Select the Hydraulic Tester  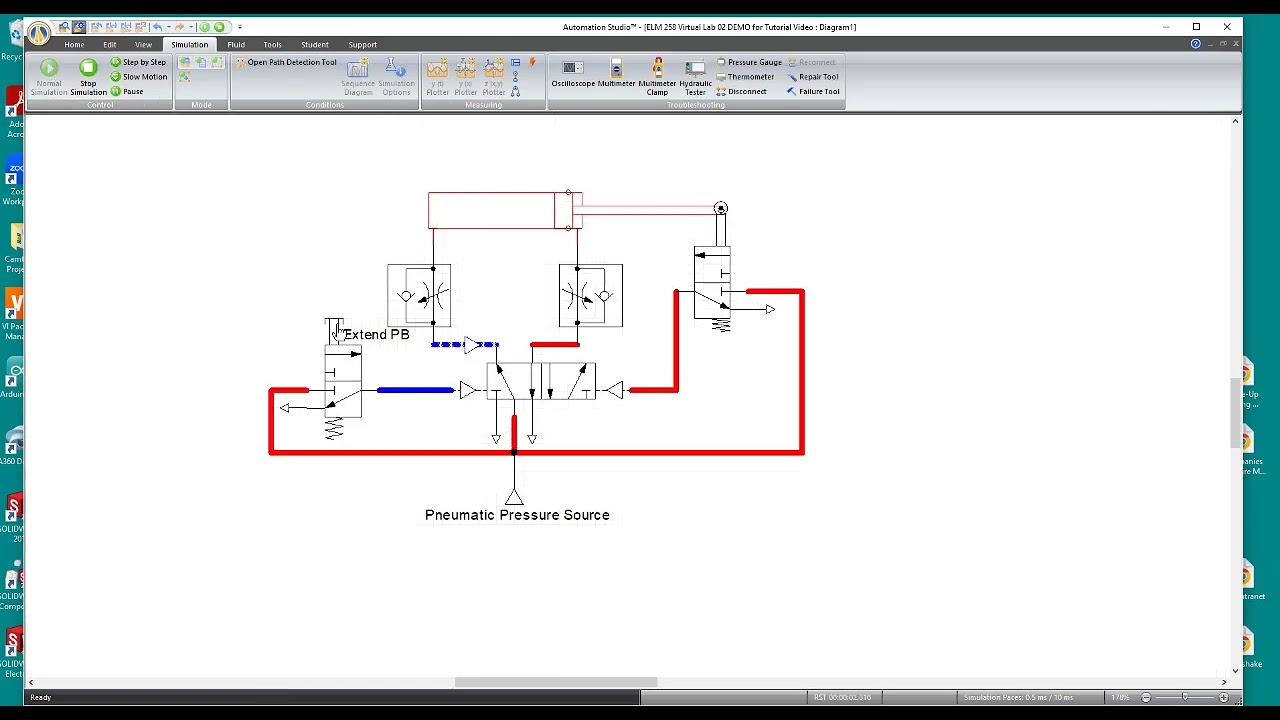tap(695, 77)
